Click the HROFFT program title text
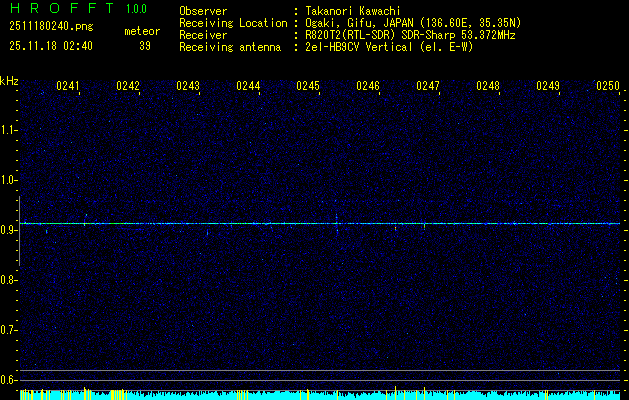The height and width of the screenshot is (400, 629). tap(62, 8)
